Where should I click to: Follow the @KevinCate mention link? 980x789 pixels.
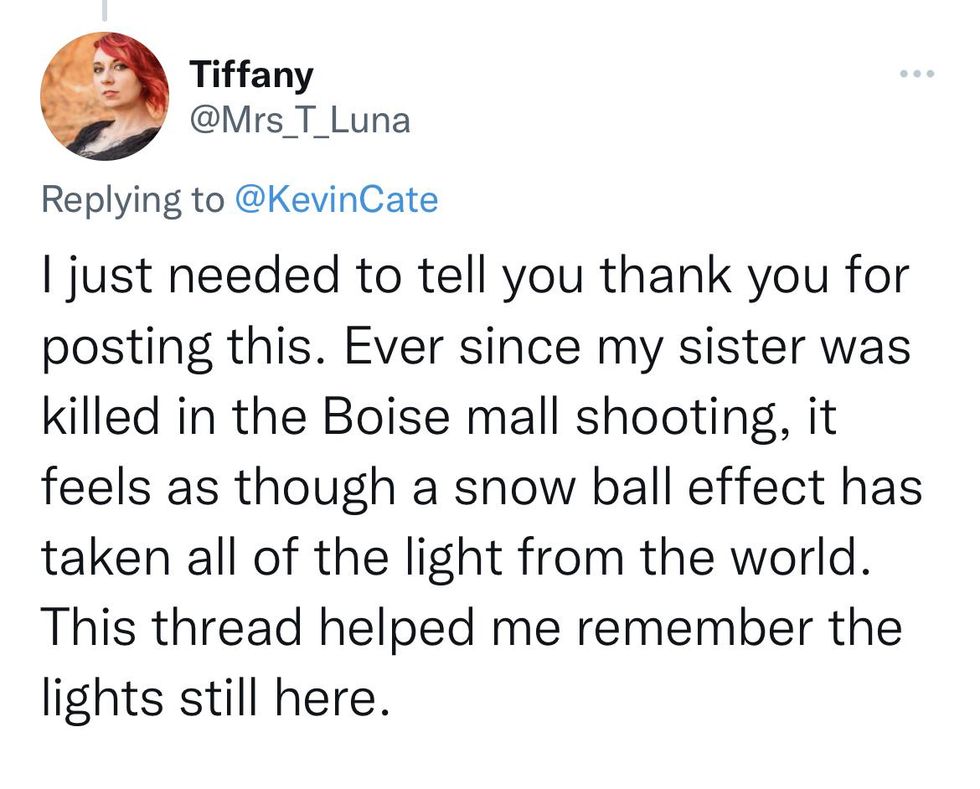[335, 199]
